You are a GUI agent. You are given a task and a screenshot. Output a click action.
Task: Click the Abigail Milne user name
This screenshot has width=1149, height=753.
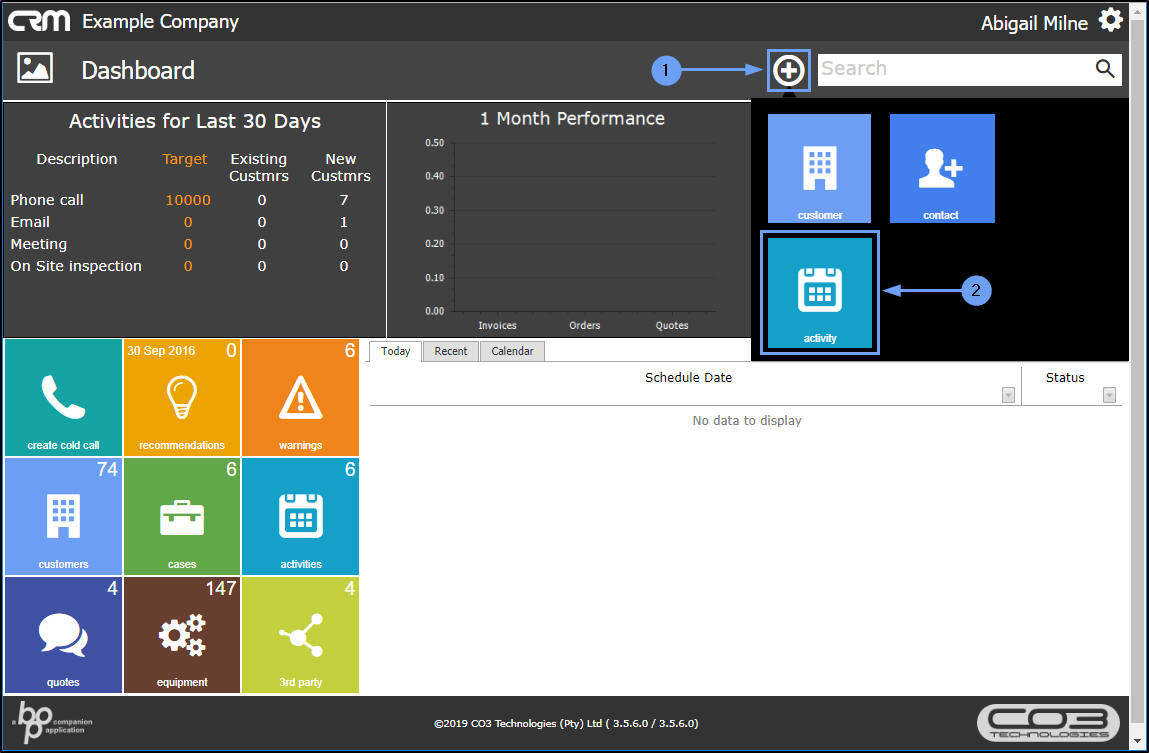click(x=1034, y=23)
